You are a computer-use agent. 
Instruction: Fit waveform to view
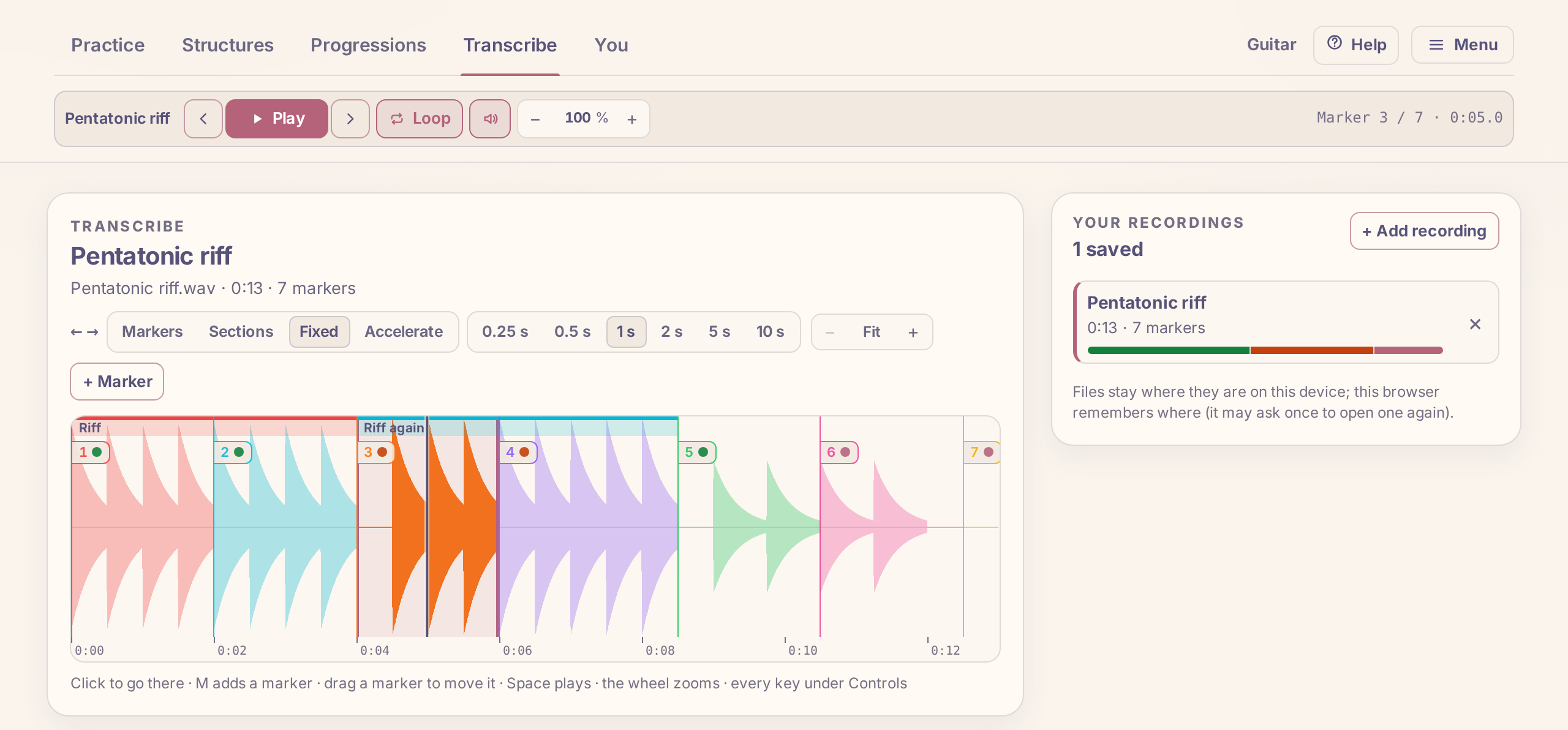[x=872, y=333]
